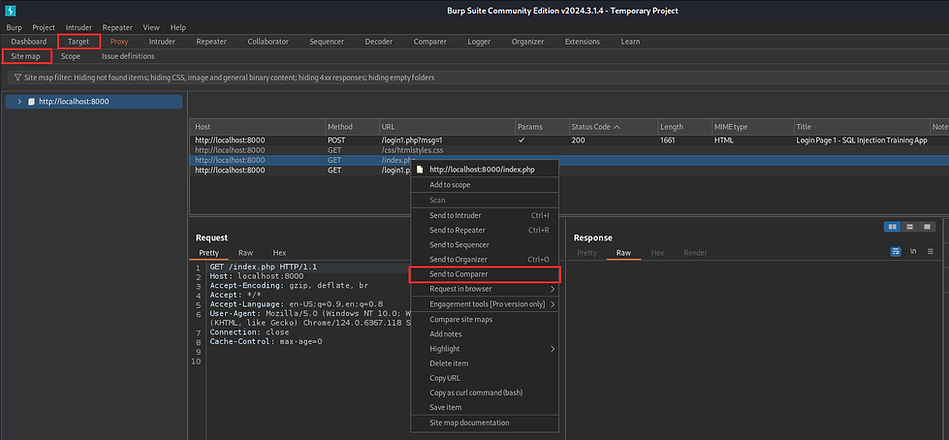The height and width of the screenshot is (440, 949).
Task: Open the Help menu
Action: pos(178,27)
